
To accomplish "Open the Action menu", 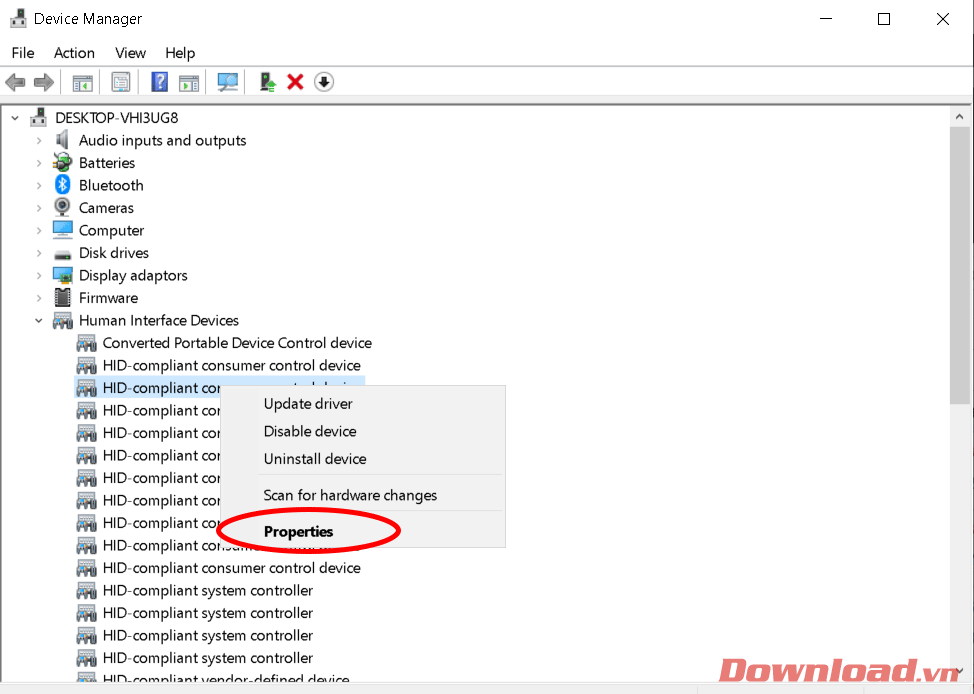I will click(74, 53).
